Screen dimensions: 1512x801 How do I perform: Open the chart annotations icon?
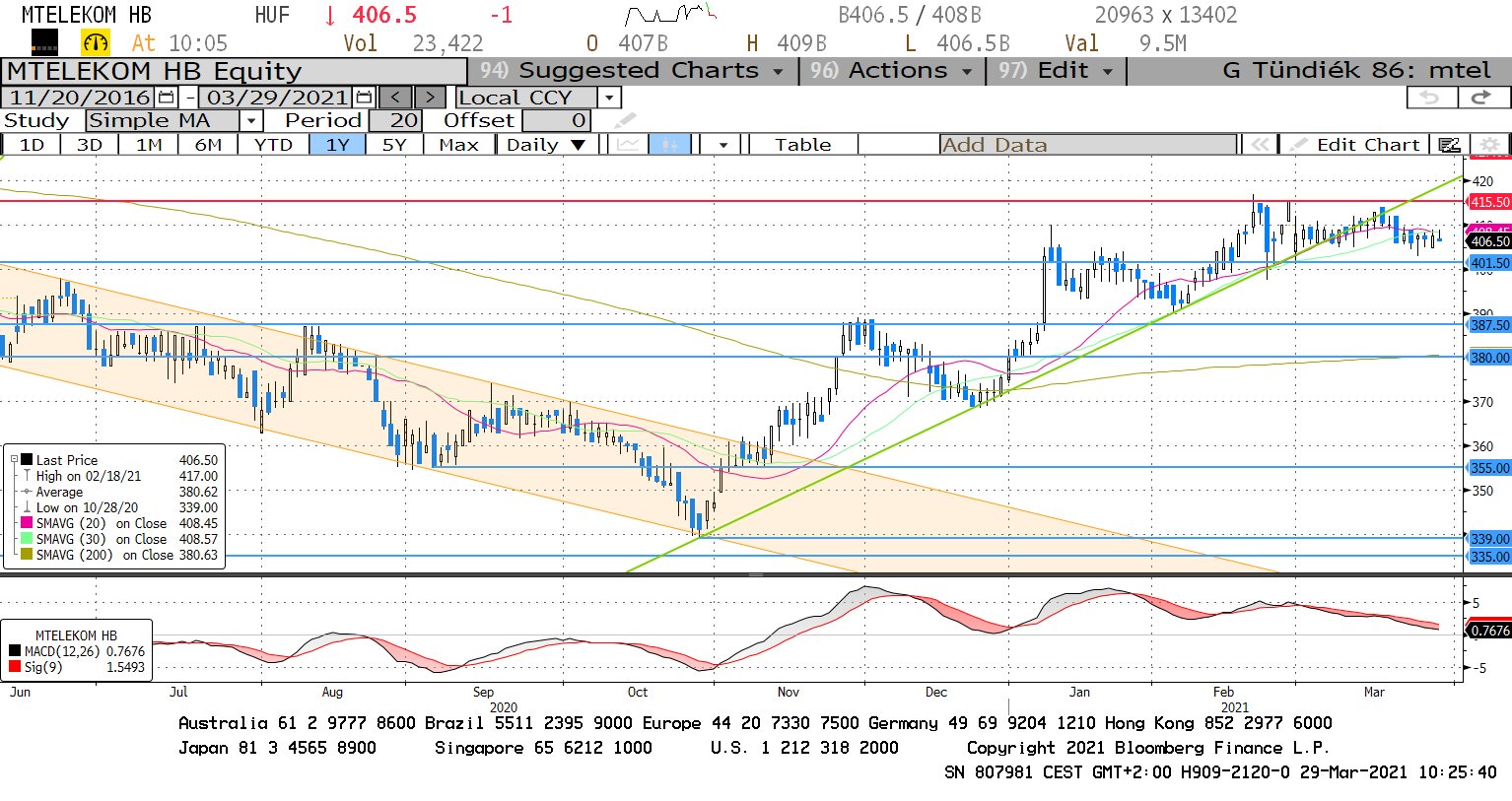1449,145
